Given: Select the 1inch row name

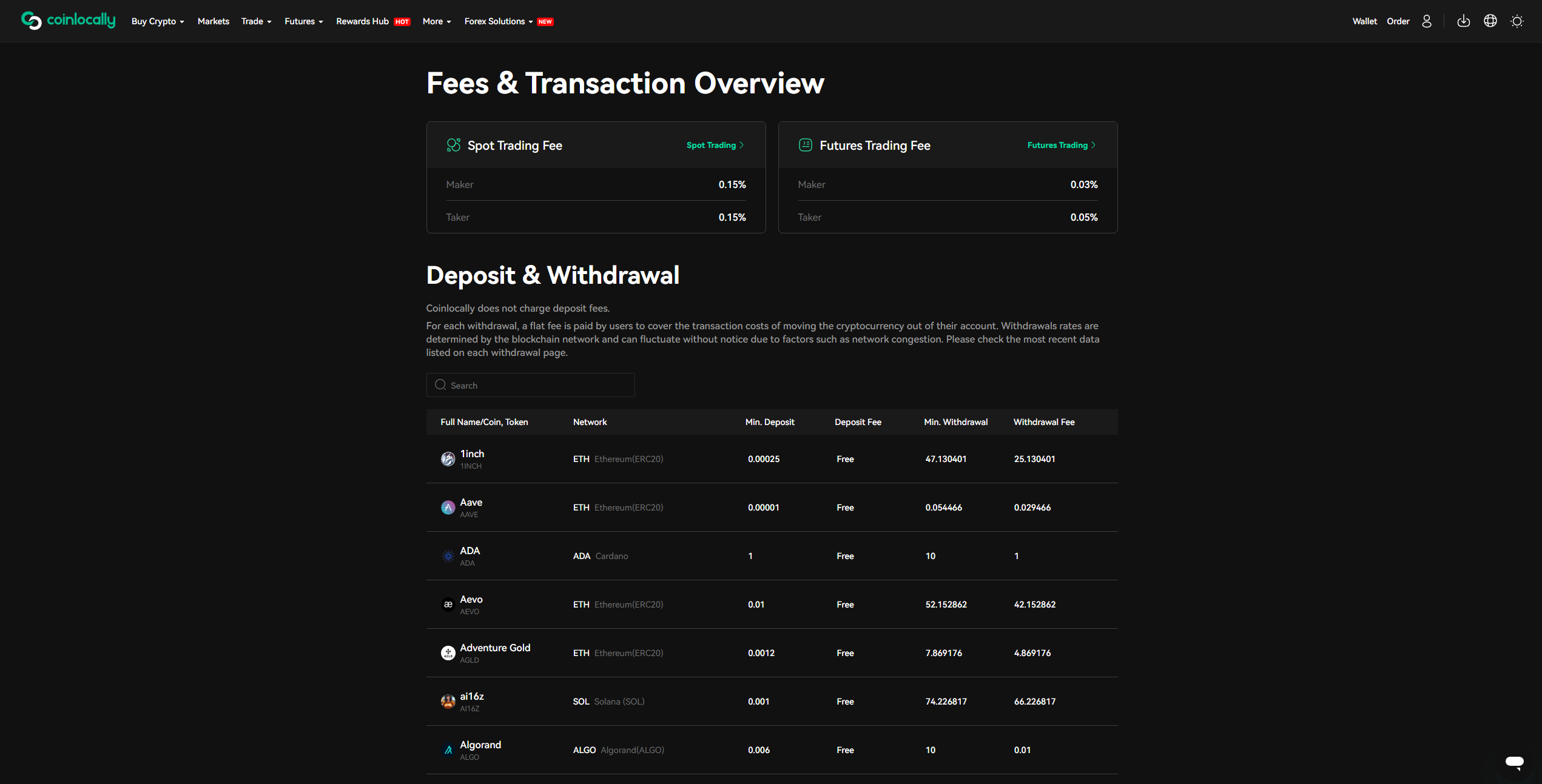Looking at the screenshot, I should tap(472, 454).
